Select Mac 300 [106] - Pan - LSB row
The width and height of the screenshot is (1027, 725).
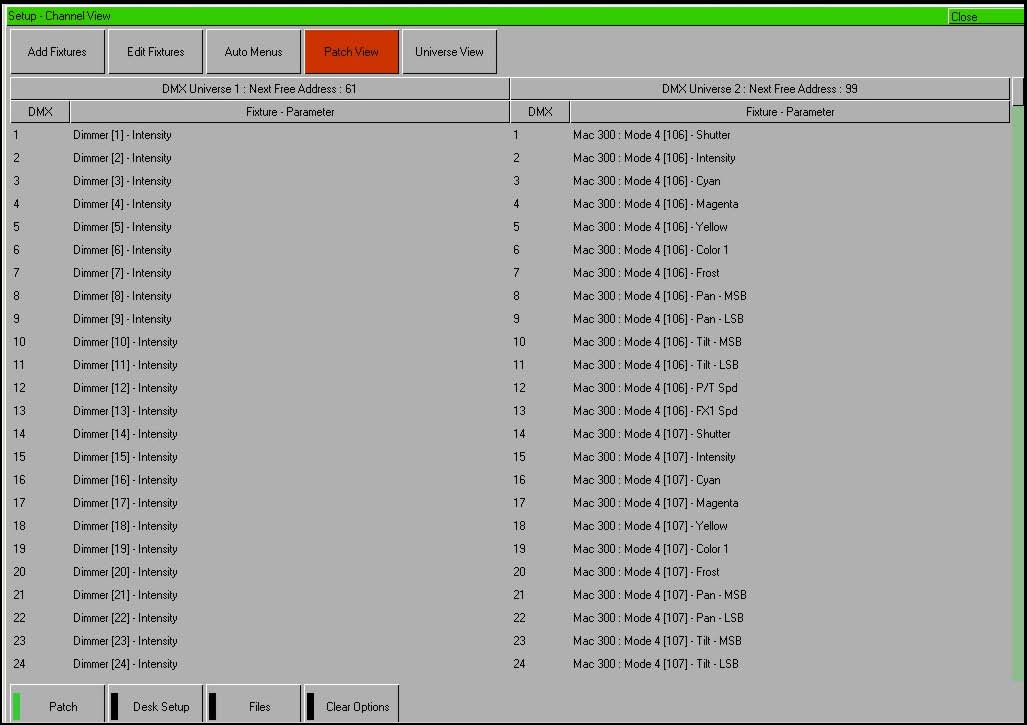click(760, 319)
